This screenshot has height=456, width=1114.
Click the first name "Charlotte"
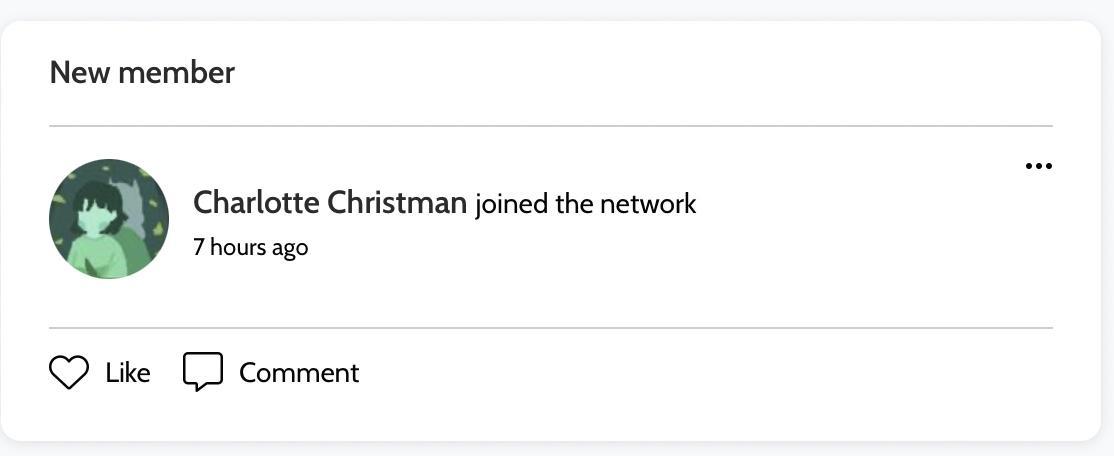point(255,203)
